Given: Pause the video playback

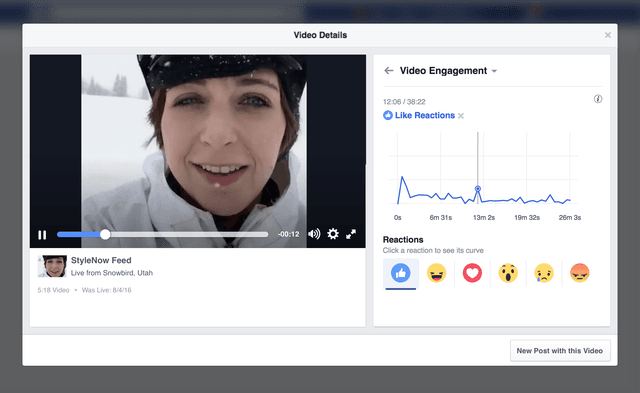Looking at the screenshot, I should point(42,235).
